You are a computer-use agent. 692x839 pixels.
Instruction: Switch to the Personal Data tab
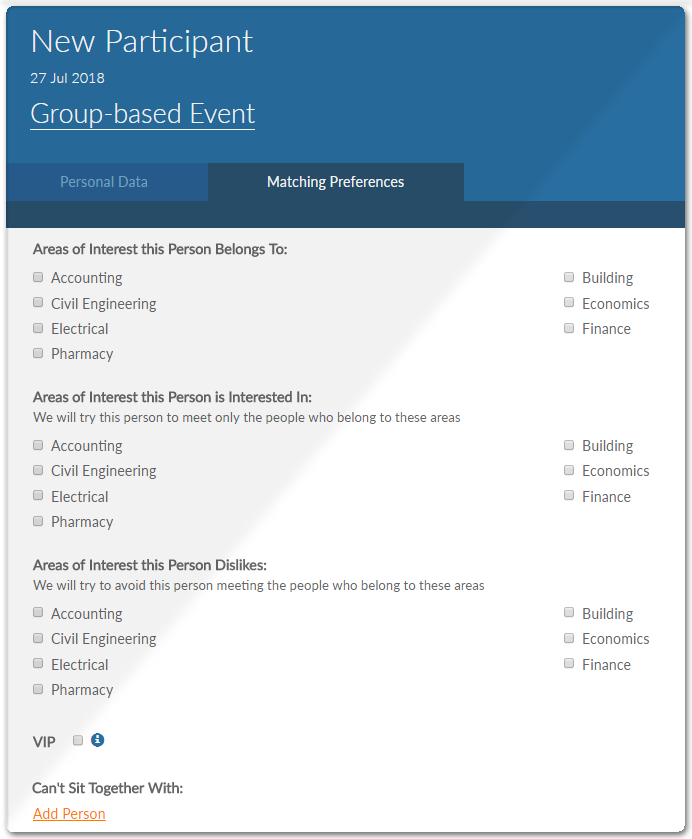pos(104,182)
